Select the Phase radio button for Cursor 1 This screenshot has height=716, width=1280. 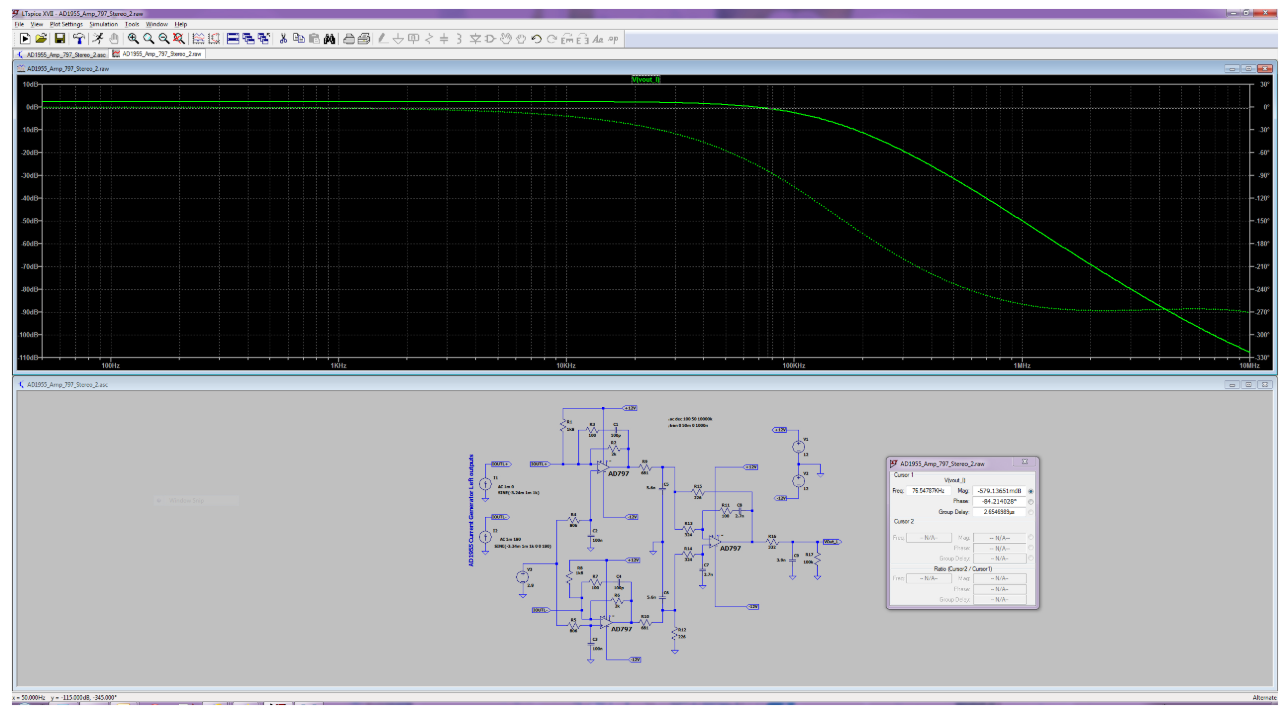1031,501
